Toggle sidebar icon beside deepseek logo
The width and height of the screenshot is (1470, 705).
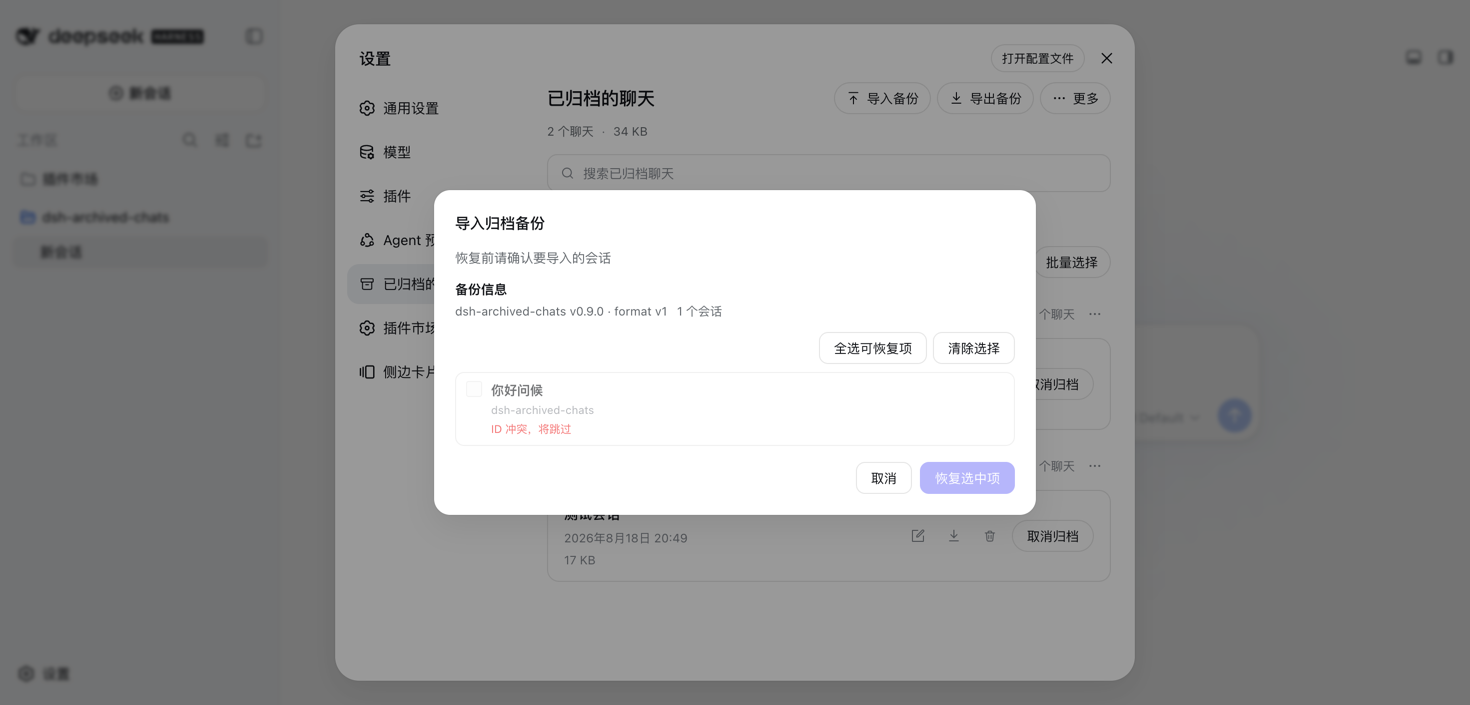pos(255,36)
